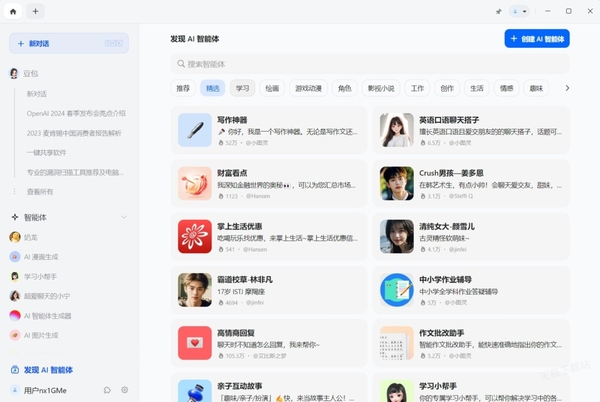Open 超爱聊天的小宁 agent avatar
Viewport: 600px width, 402px height.
pyautogui.click(x=15, y=296)
